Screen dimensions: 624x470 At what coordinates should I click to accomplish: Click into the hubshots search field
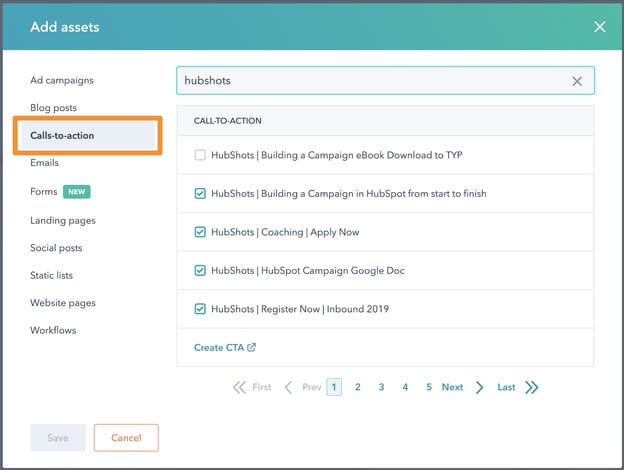pos(370,81)
